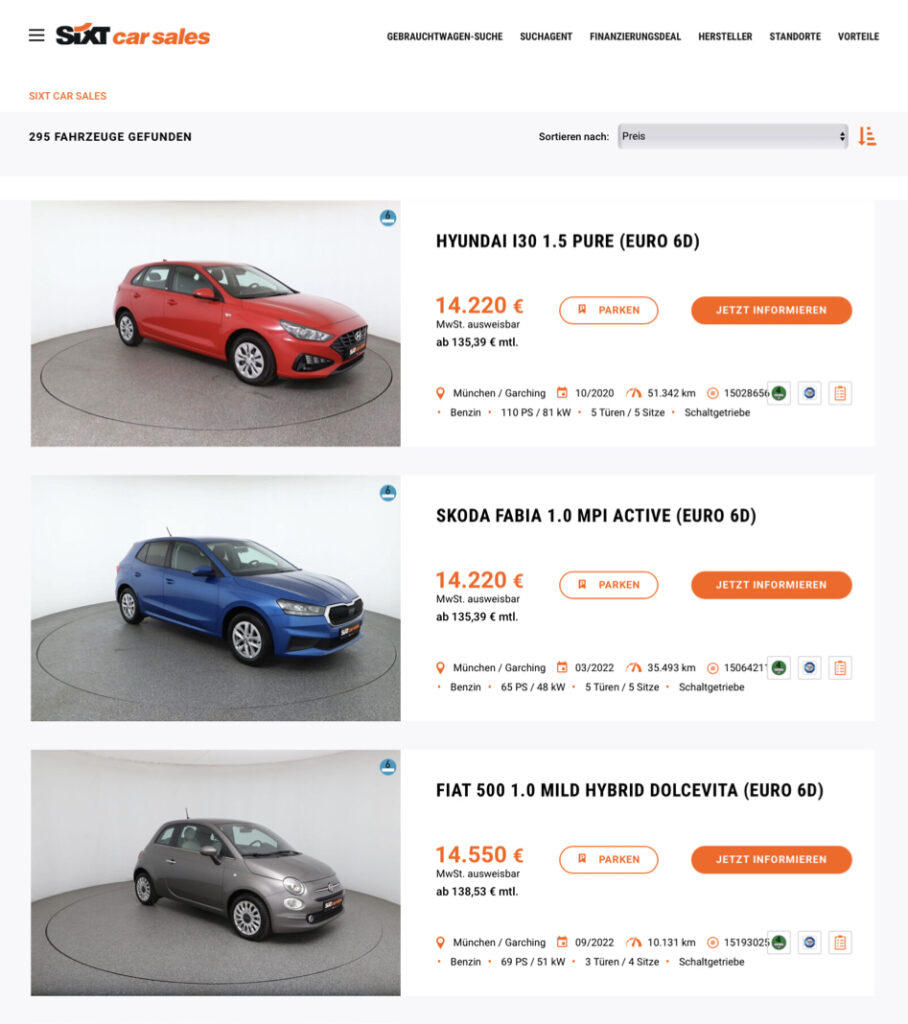Open the orange checklist icon for Skoda Fabia
Image resolution: width=908 pixels, height=1024 pixels.
840,668
